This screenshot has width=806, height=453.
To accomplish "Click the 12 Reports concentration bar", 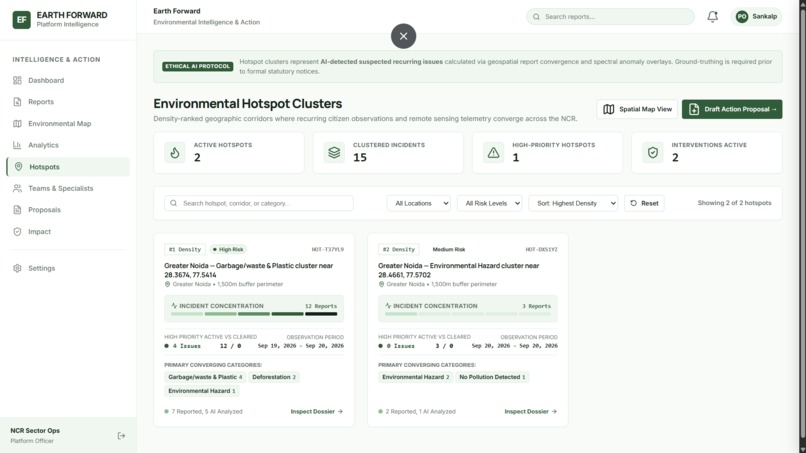I will pyautogui.click(x=254, y=314).
